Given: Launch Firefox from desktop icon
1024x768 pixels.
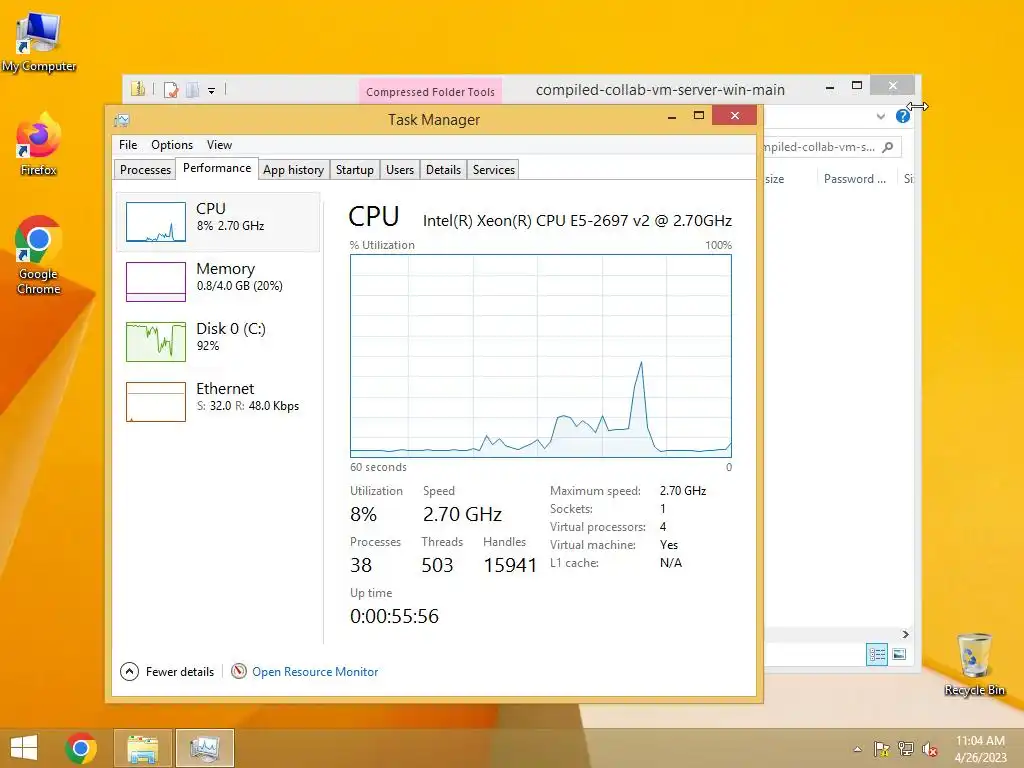Looking at the screenshot, I should click(x=39, y=144).
